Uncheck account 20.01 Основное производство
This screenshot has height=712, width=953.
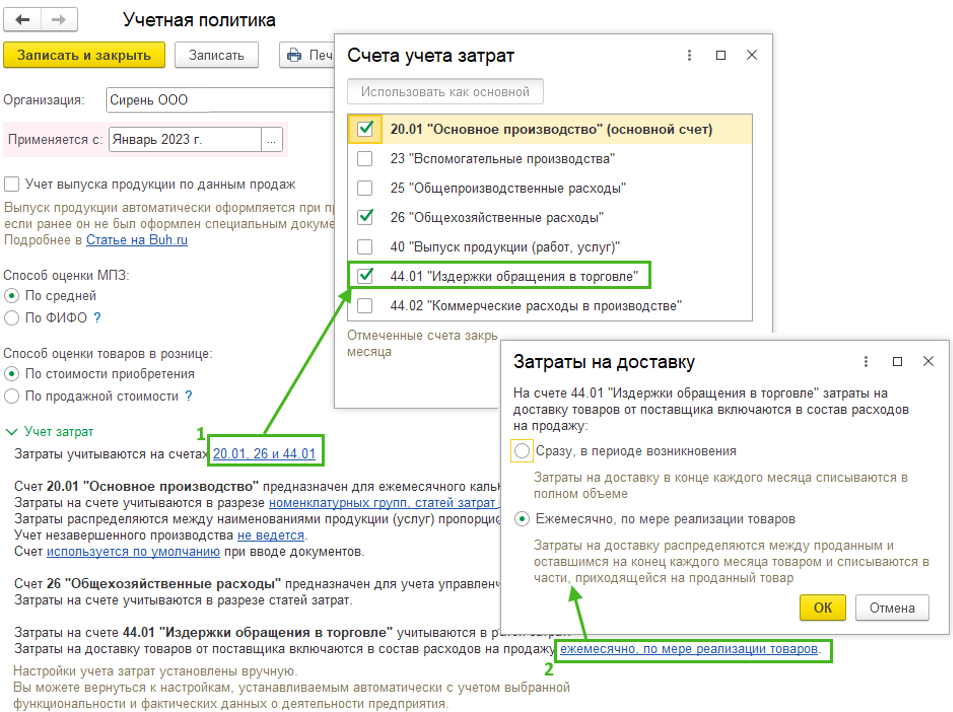coord(365,129)
